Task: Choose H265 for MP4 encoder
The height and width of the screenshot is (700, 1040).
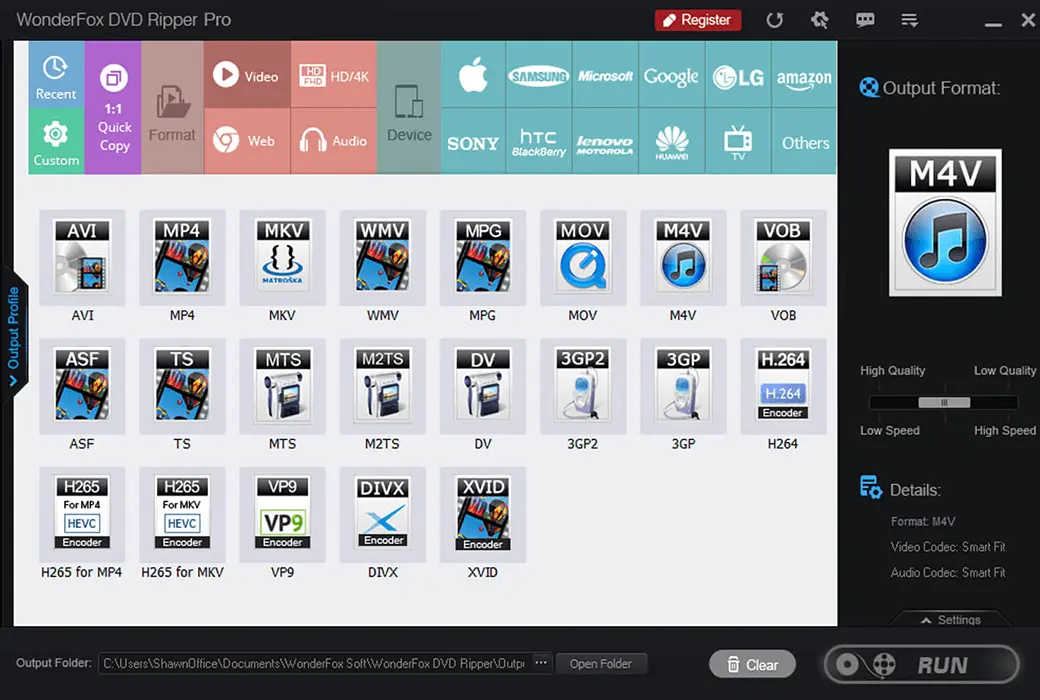Action: [82, 514]
